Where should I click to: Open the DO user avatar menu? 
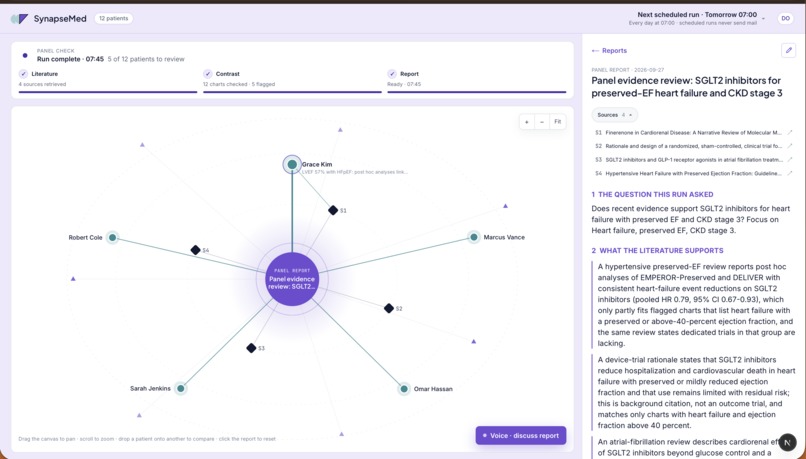(785, 19)
